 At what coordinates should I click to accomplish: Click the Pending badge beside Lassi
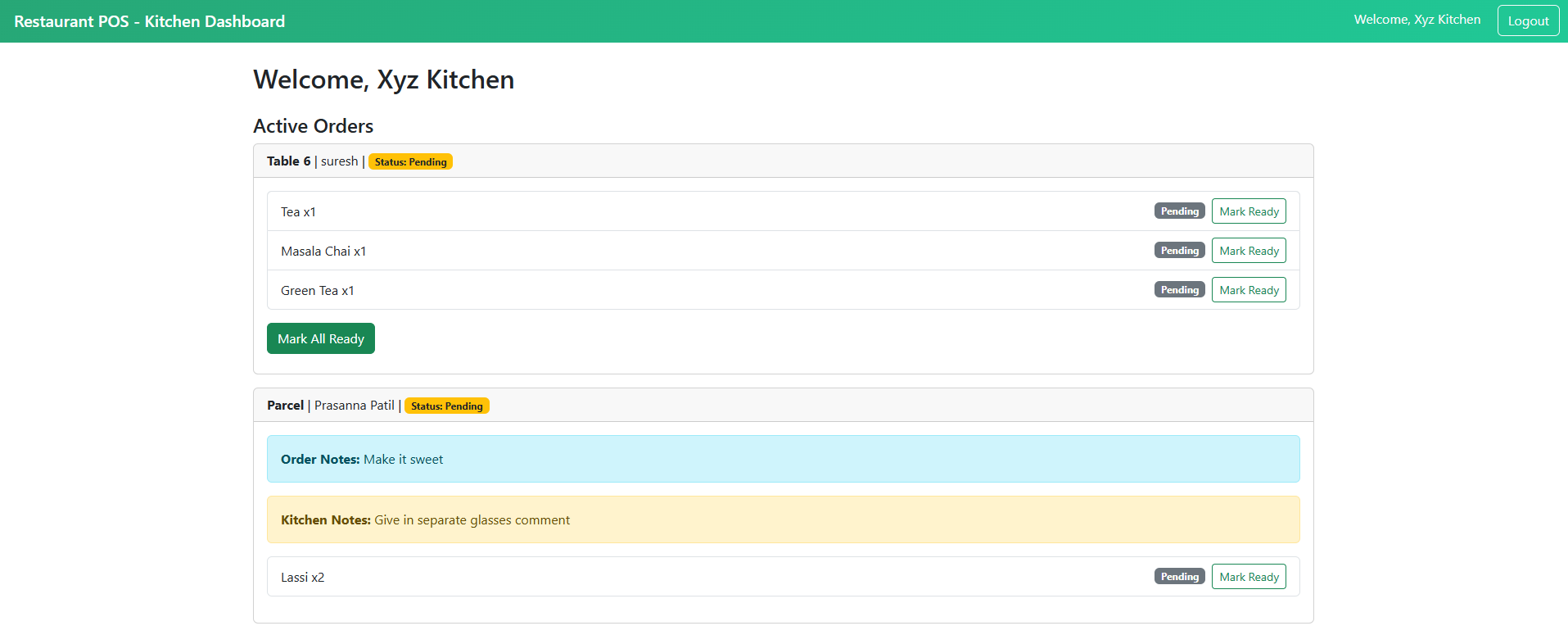(x=1179, y=577)
